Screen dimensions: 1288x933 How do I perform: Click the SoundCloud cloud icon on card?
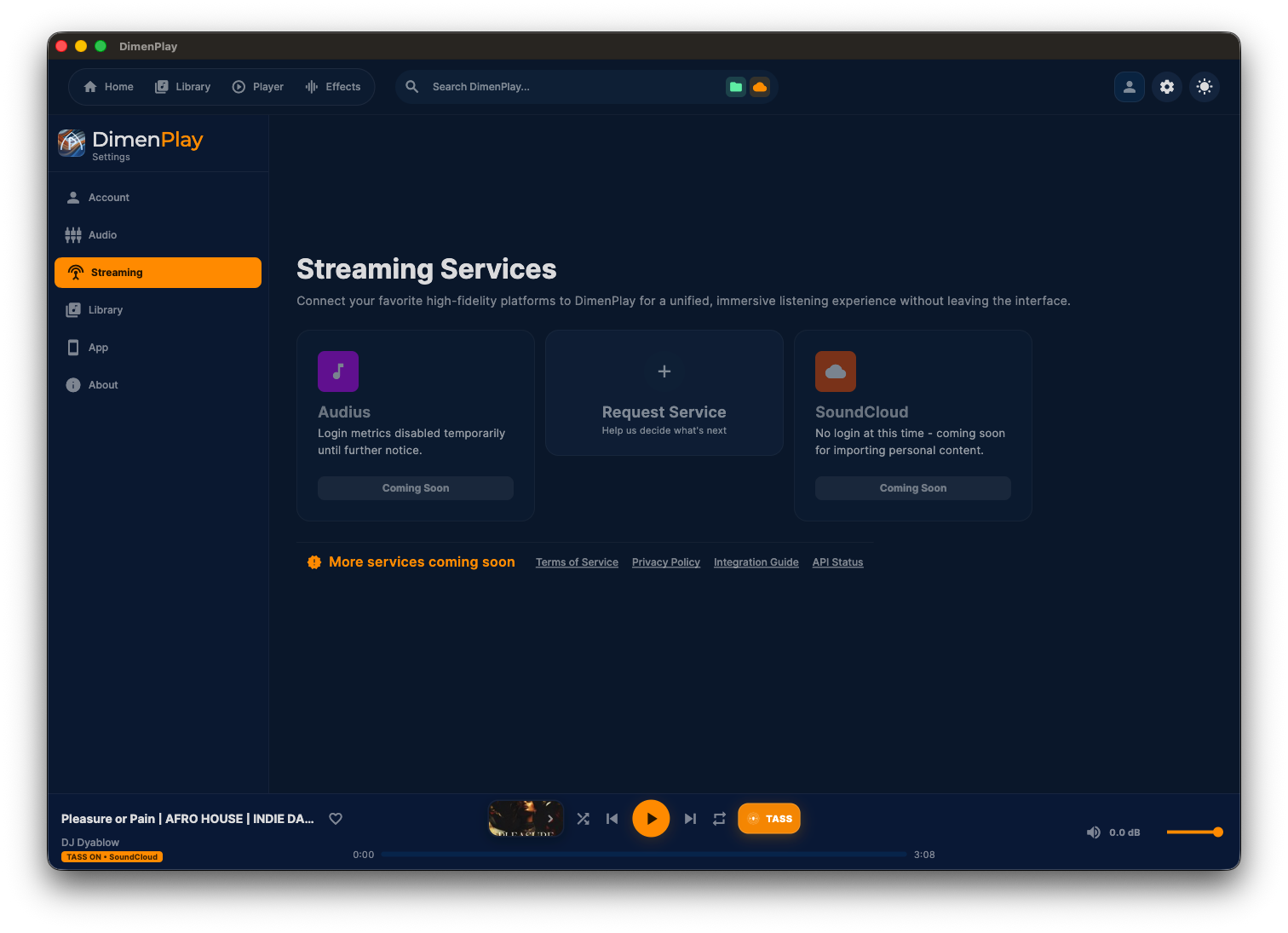(836, 371)
